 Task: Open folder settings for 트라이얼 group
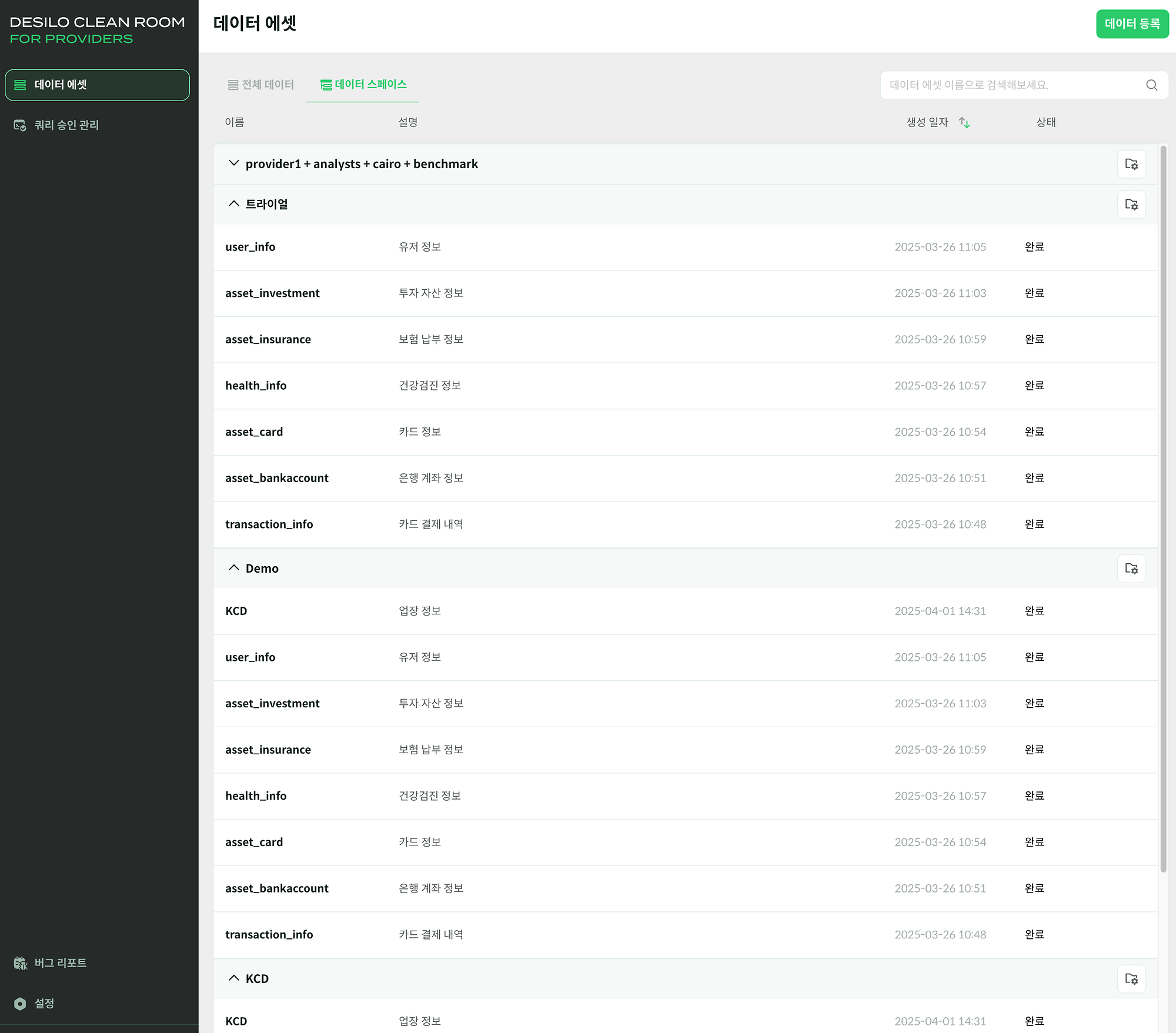click(1131, 205)
